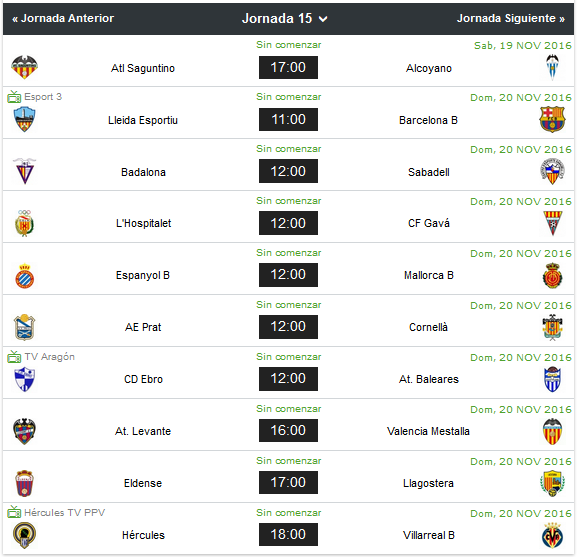Click the TV icon beside Esport 3
The width and height of the screenshot is (581, 557).
tap(14, 97)
